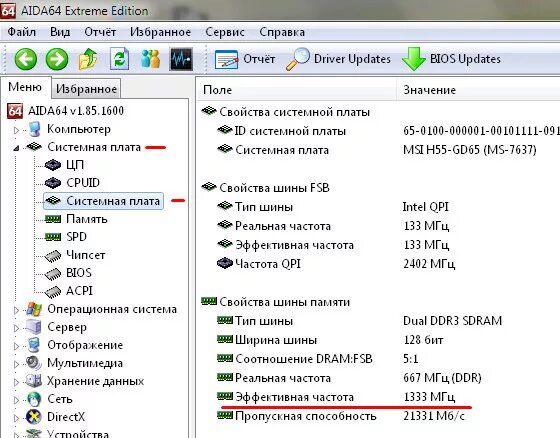Image resolution: width=560 pixels, height=438 pixels.
Task: Expand the DirectX node arrow
Action: [x=16, y=418]
